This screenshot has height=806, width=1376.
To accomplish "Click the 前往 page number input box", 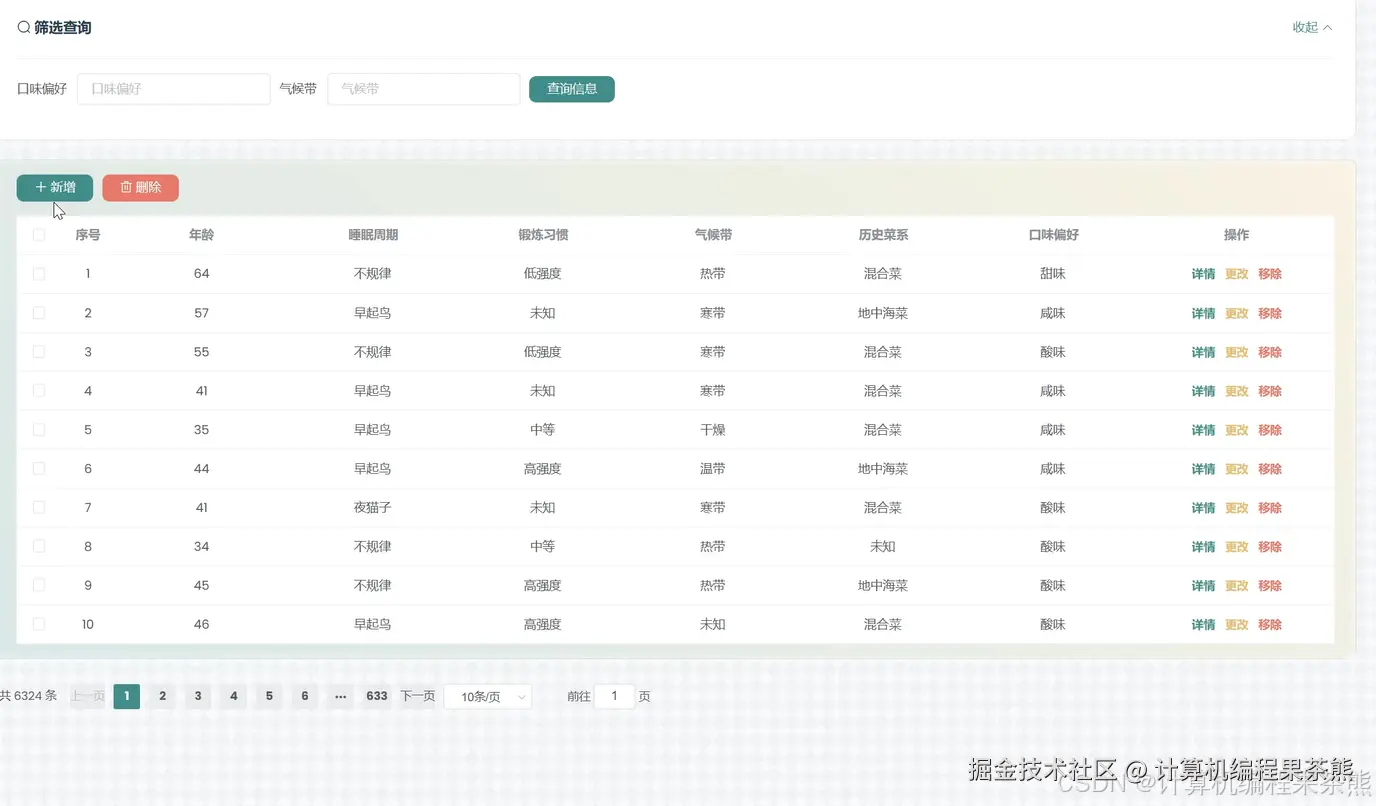I will point(615,696).
